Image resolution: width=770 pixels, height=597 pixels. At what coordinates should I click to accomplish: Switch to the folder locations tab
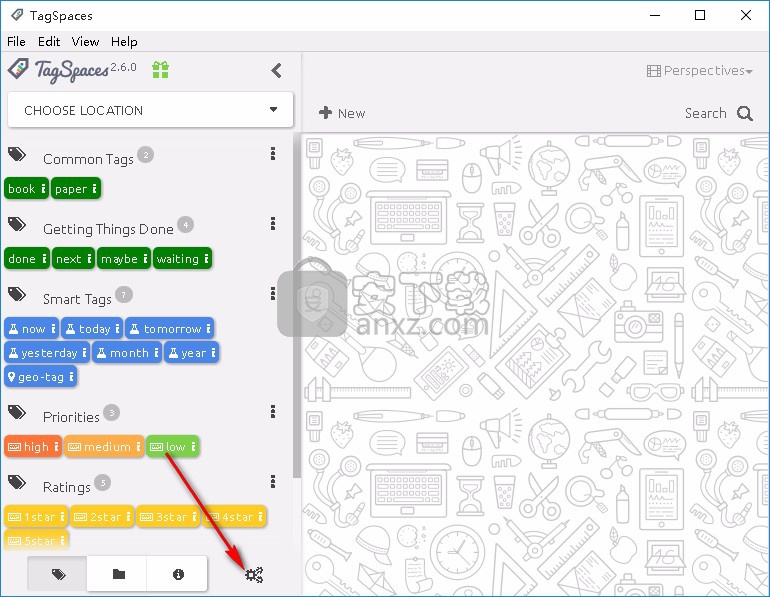point(118,573)
